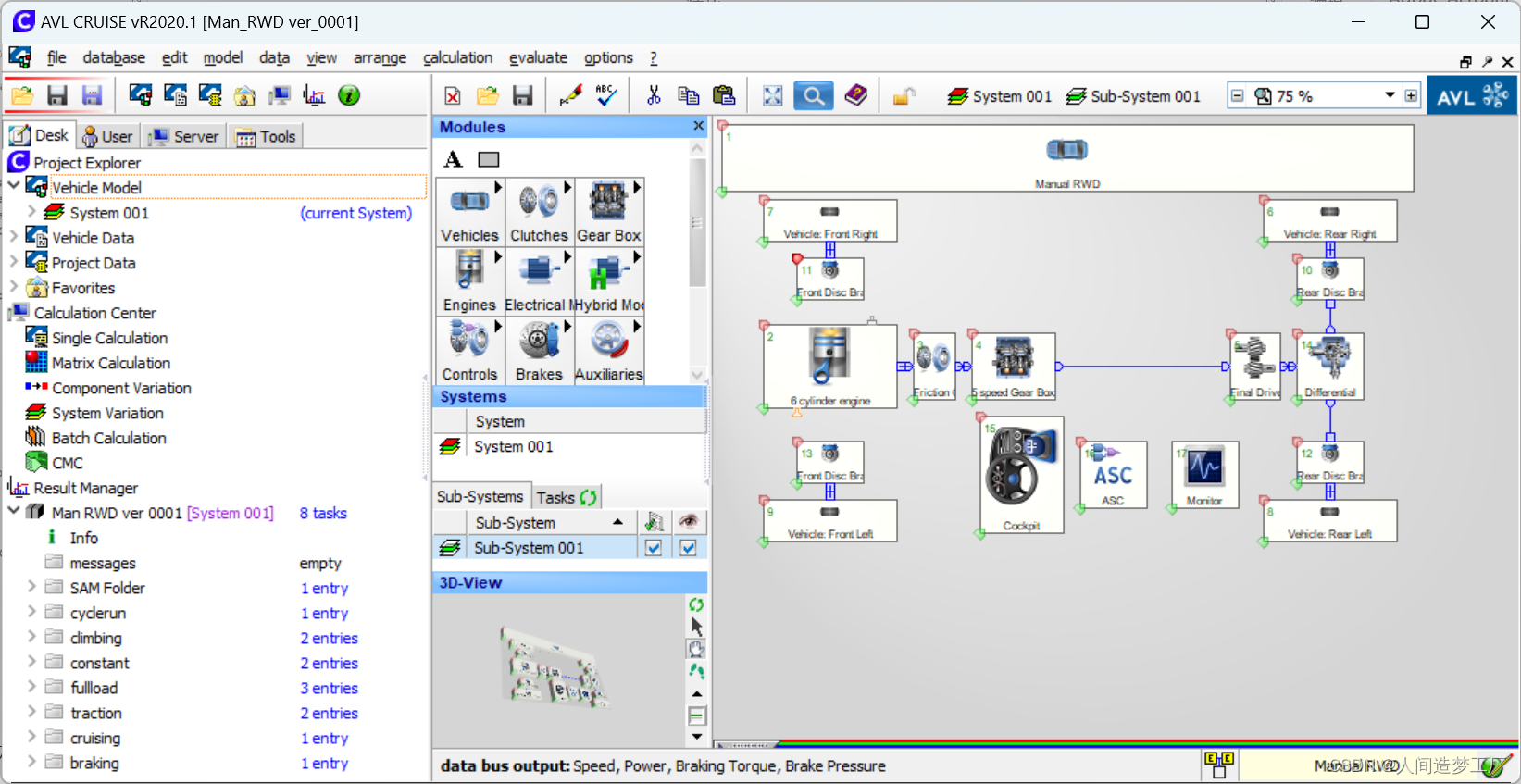Screen dimensions: 1521x784
Task: Click the ABC spell check icon
Action: click(x=606, y=95)
